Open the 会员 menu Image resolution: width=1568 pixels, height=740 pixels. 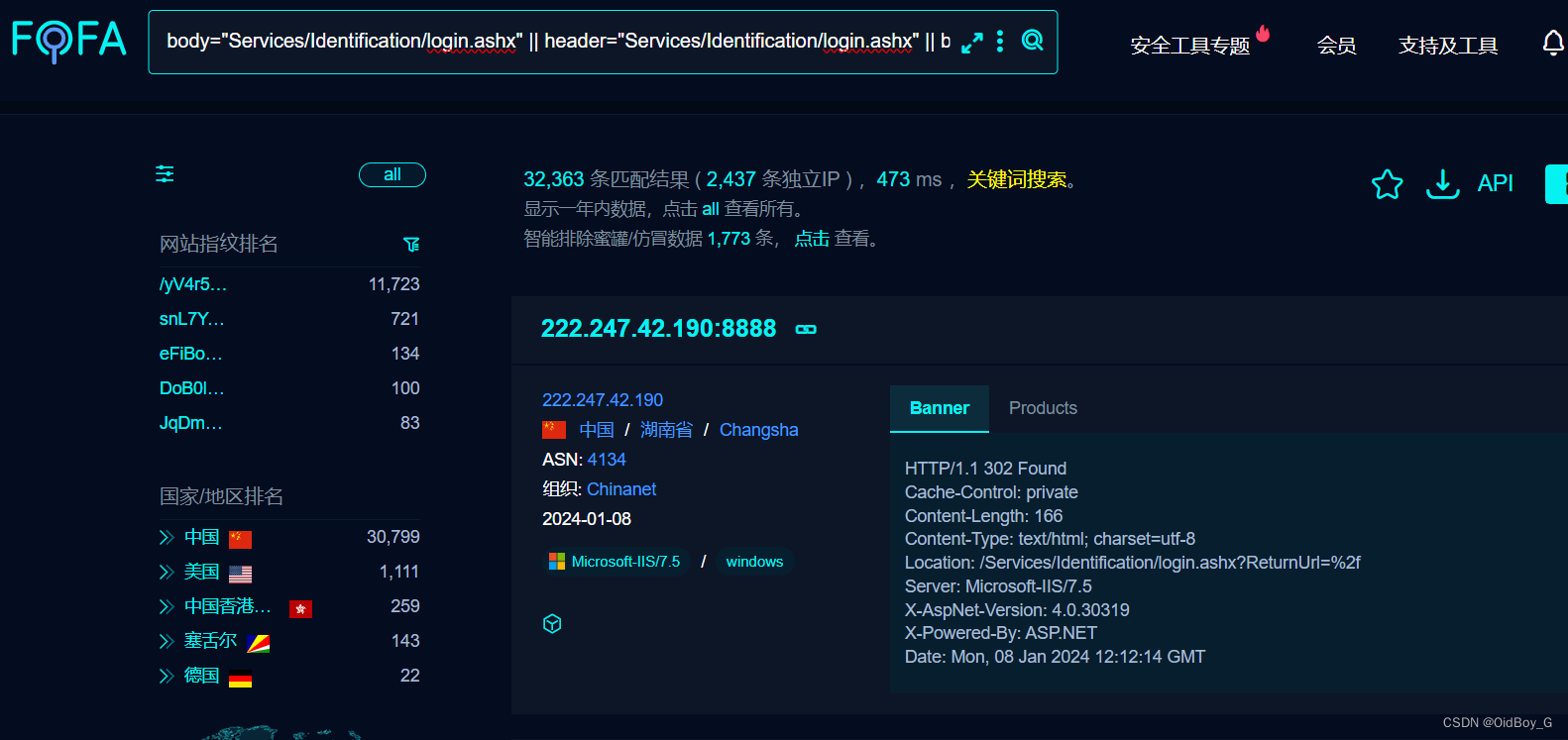click(x=1336, y=46)
